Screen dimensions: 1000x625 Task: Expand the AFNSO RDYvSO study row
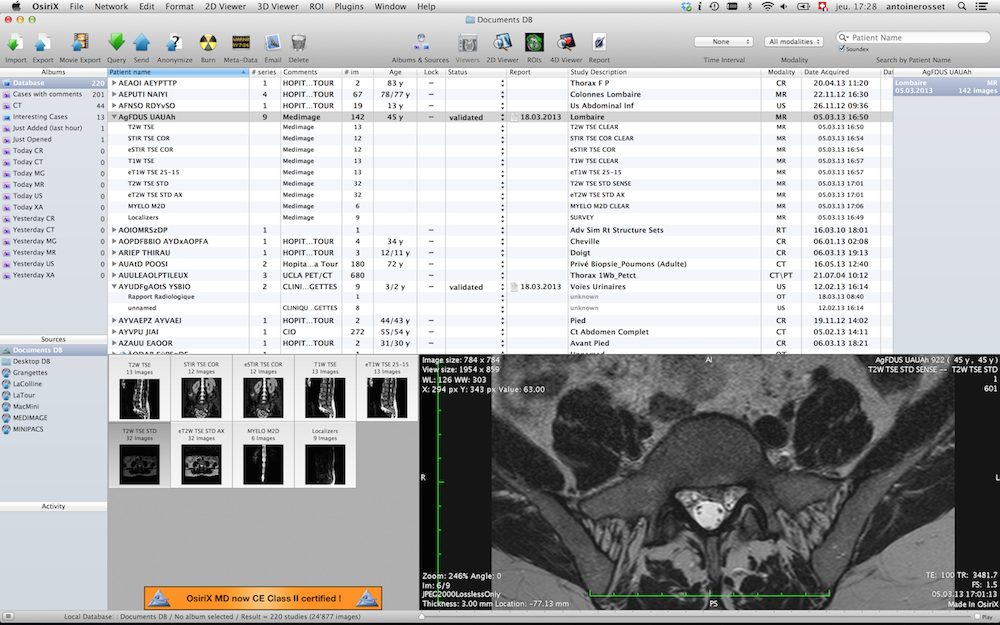(x=114, y=106)
